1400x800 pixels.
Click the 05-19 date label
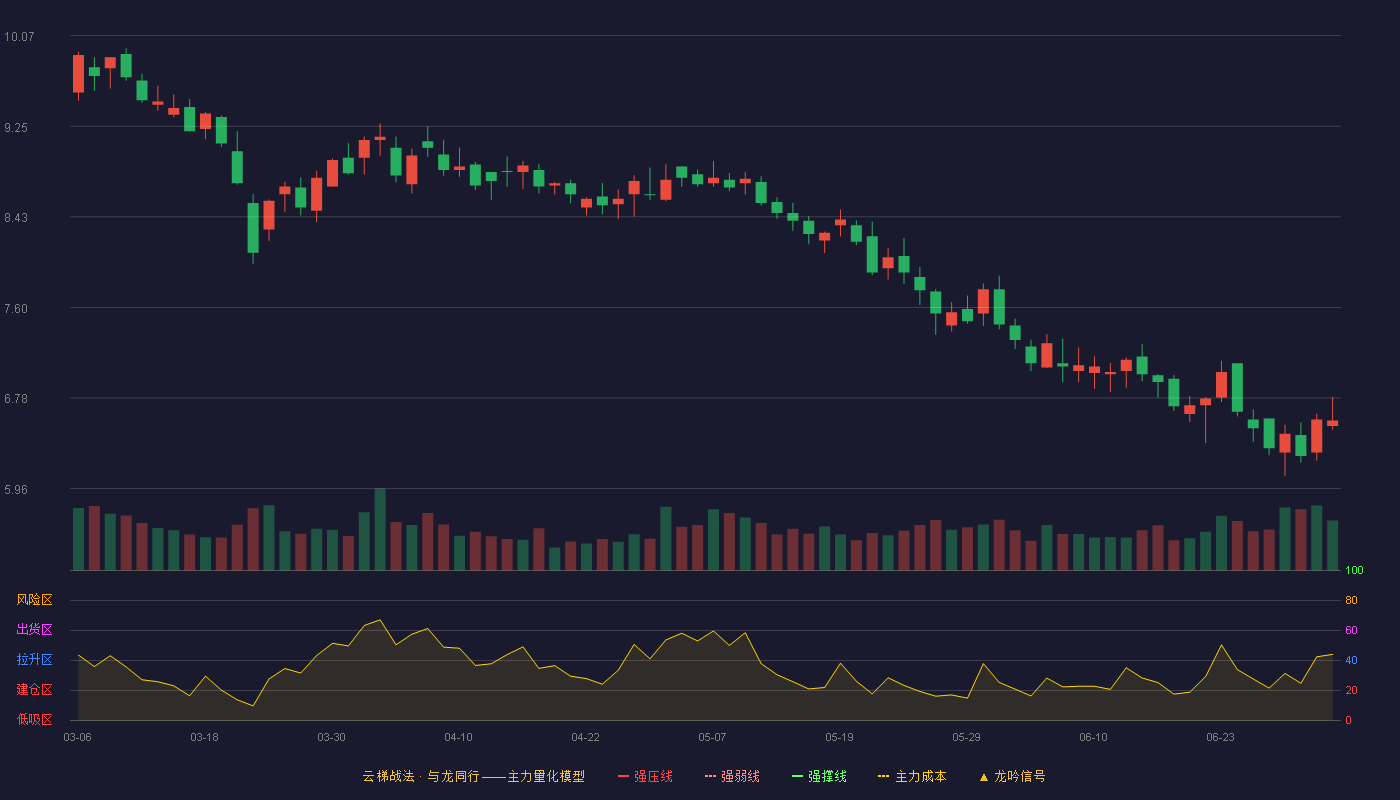coord(839,737)
